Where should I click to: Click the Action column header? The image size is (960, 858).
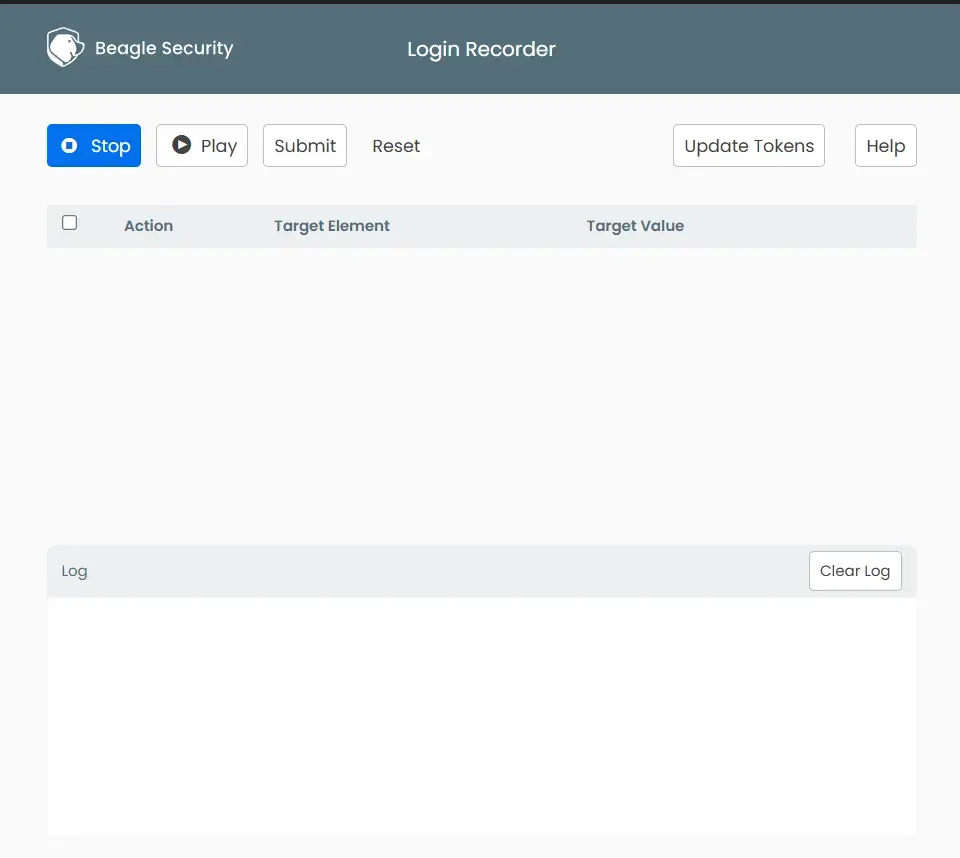coord(149,226)
